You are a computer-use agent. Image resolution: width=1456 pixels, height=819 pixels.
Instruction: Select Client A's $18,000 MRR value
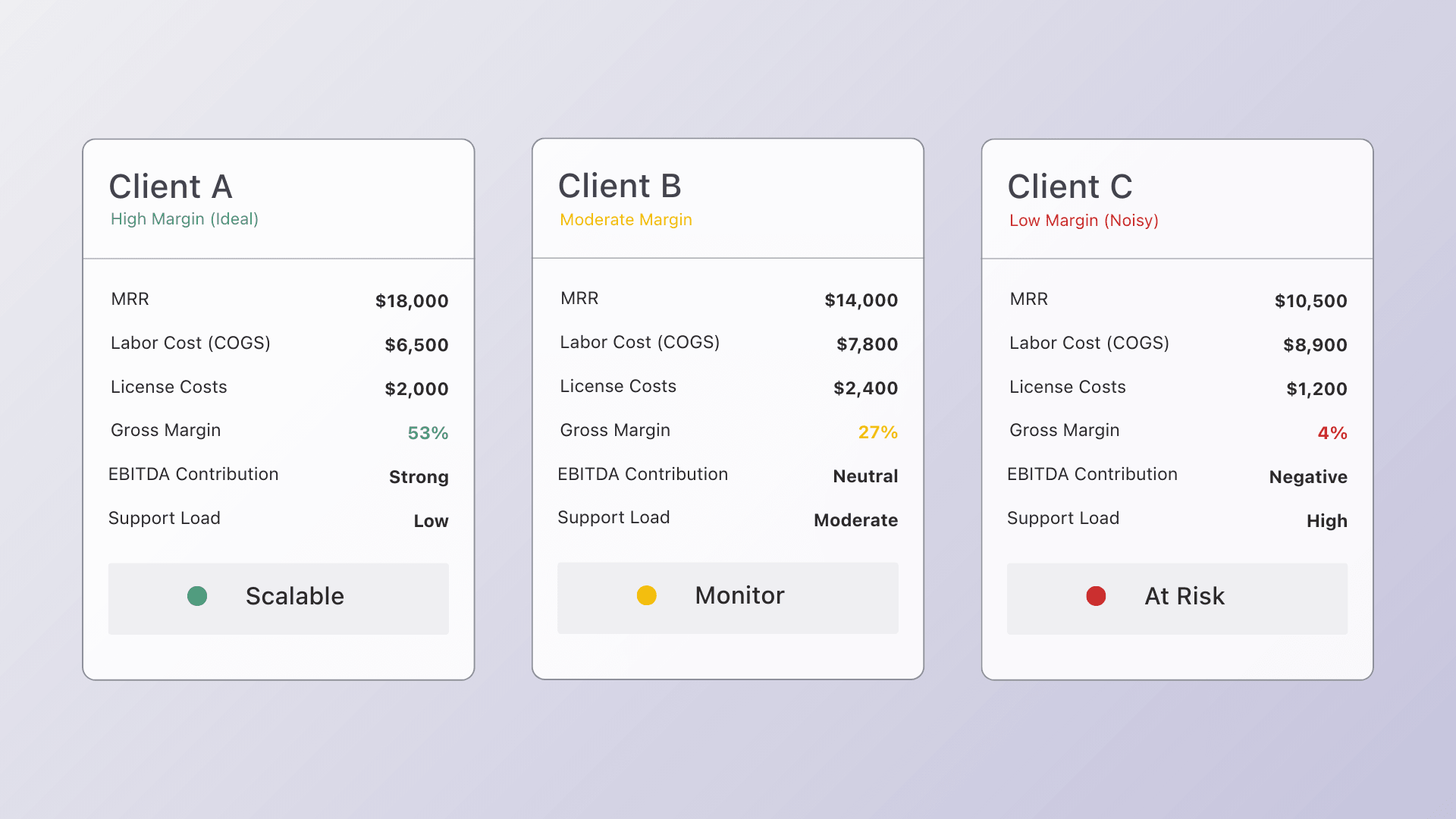click(x=412, y=301)
